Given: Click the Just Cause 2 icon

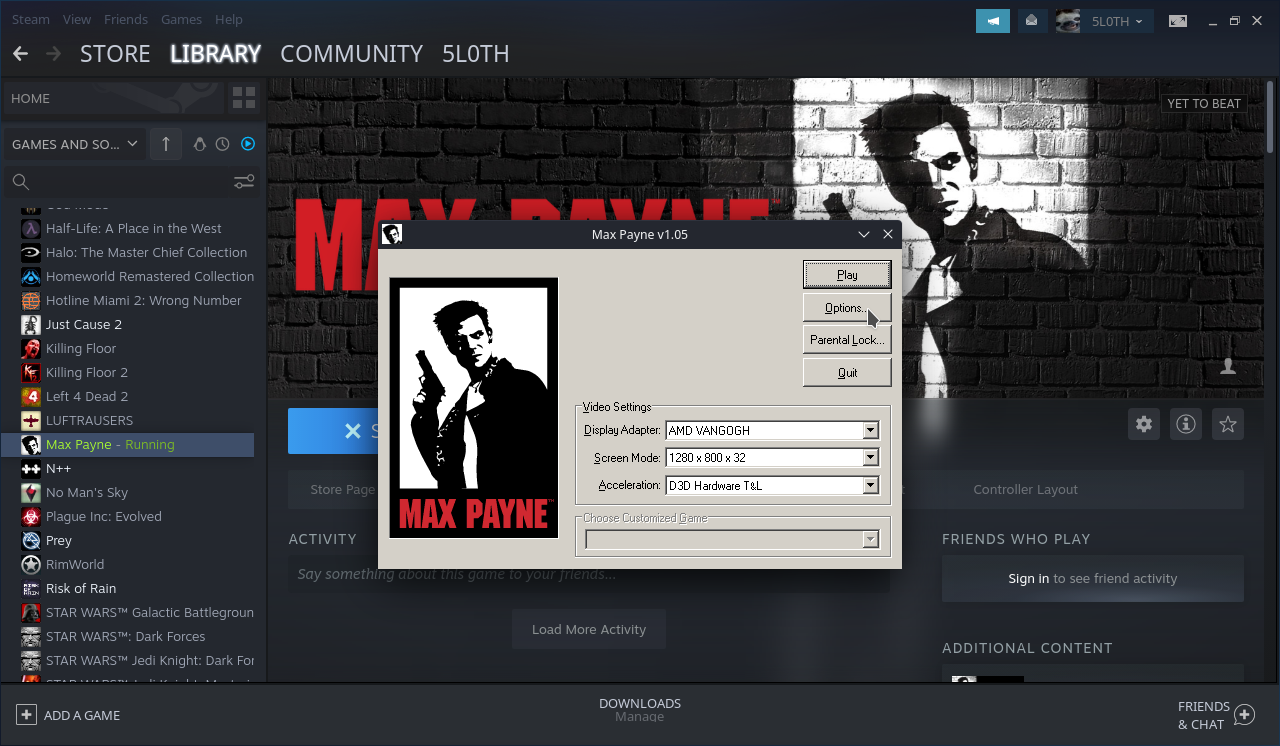Looking at the screenshot, I should pyautogui.click(x=30, y=325).
